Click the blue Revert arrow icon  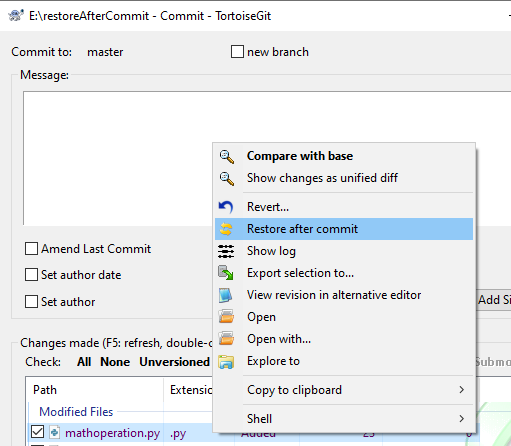[x=226, y=207]
